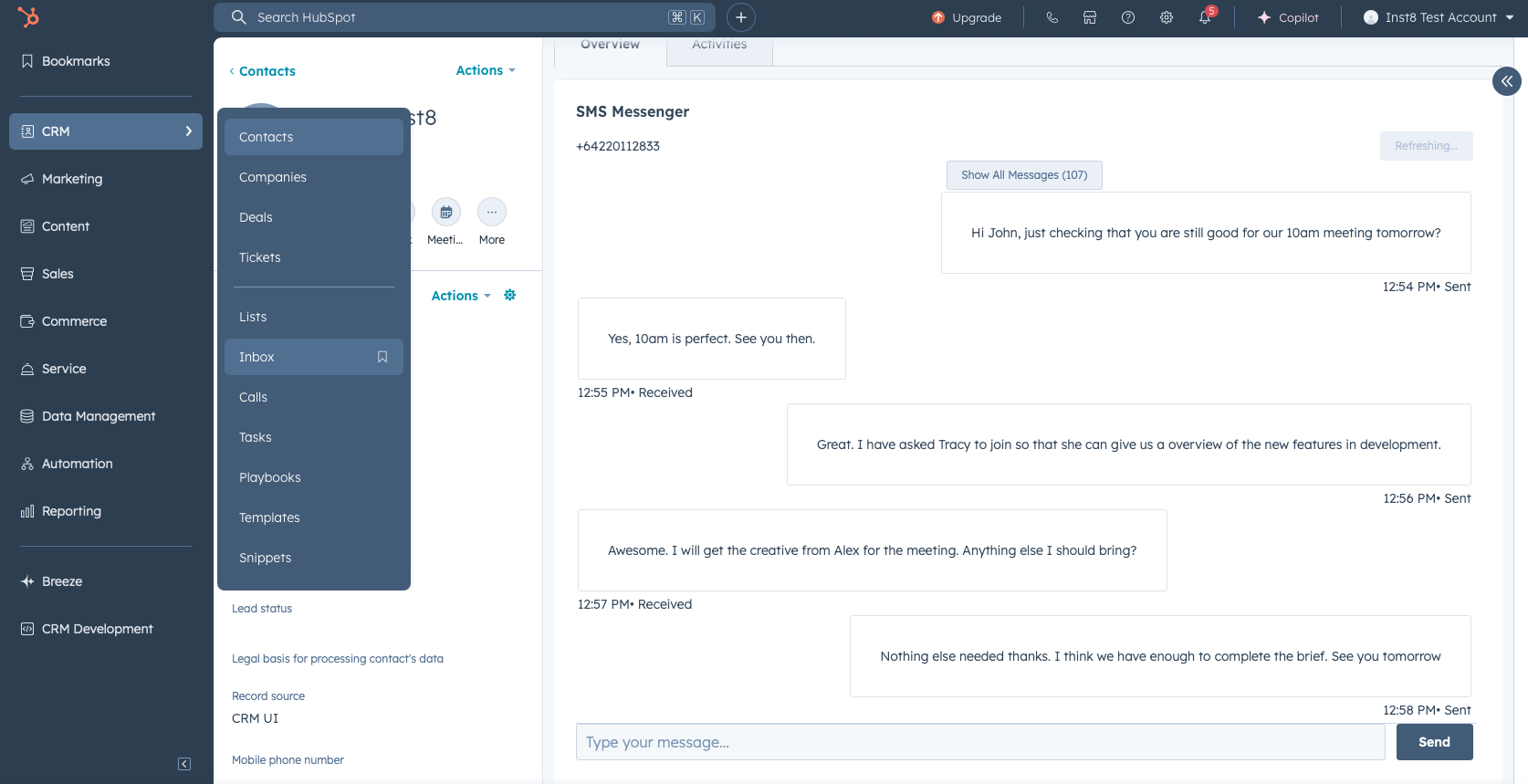
Task: Select Tickets in the CRM menu
Action: coord(314,257)
